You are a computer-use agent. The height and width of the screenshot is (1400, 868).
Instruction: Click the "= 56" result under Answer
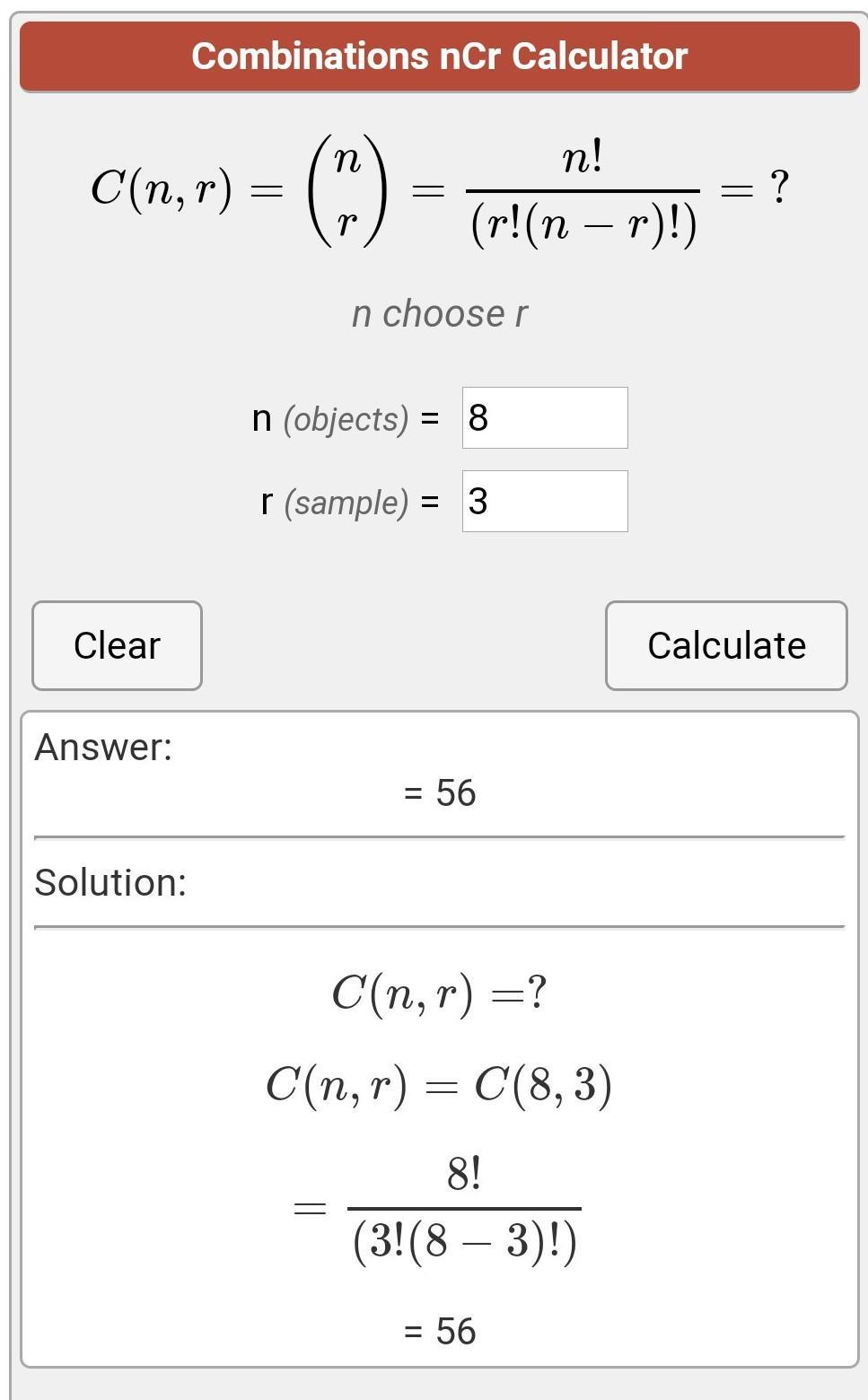click(x=439, y=793)
